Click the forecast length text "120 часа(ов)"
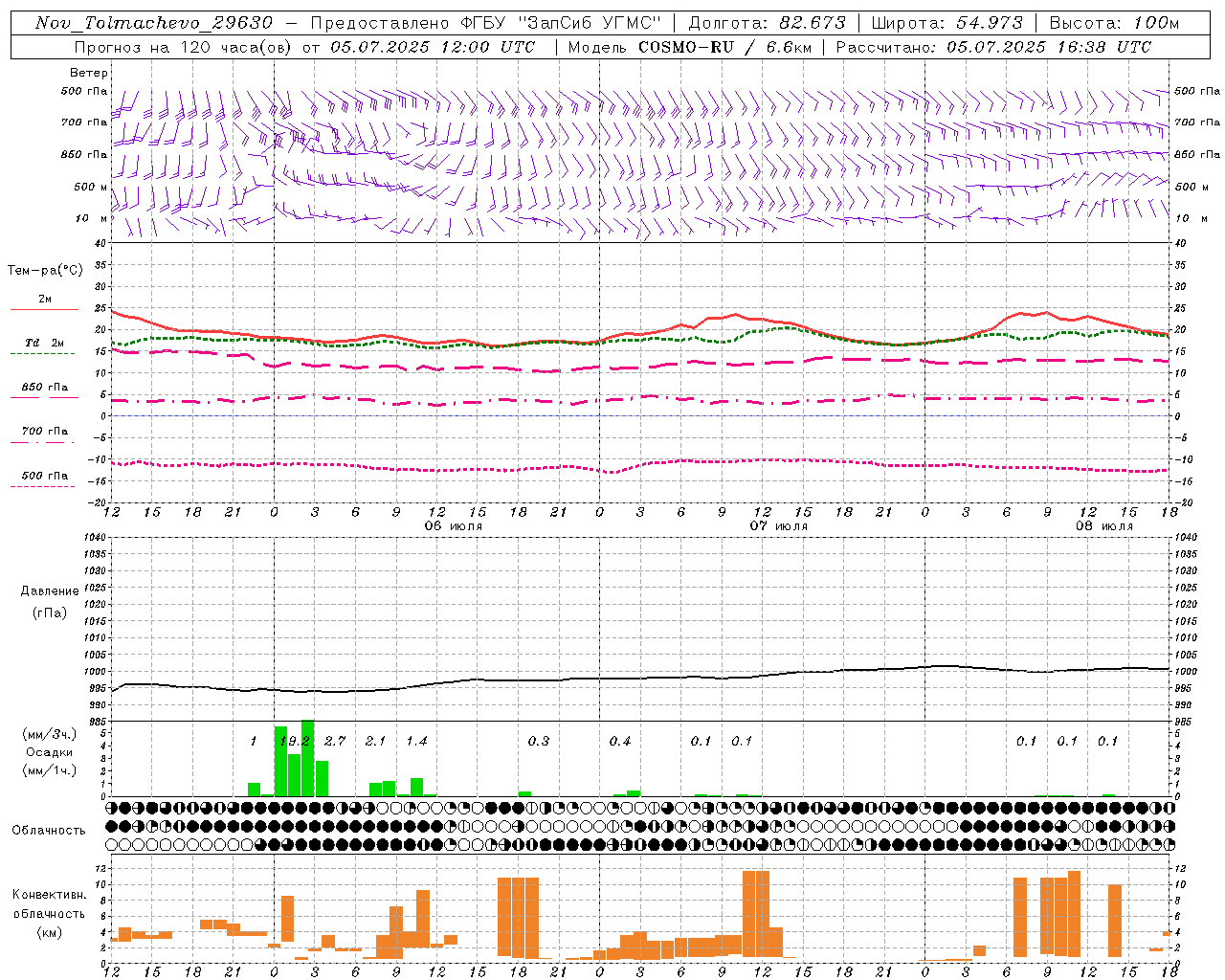This screenshot has width=1225, height=980. tap(237, 47)
